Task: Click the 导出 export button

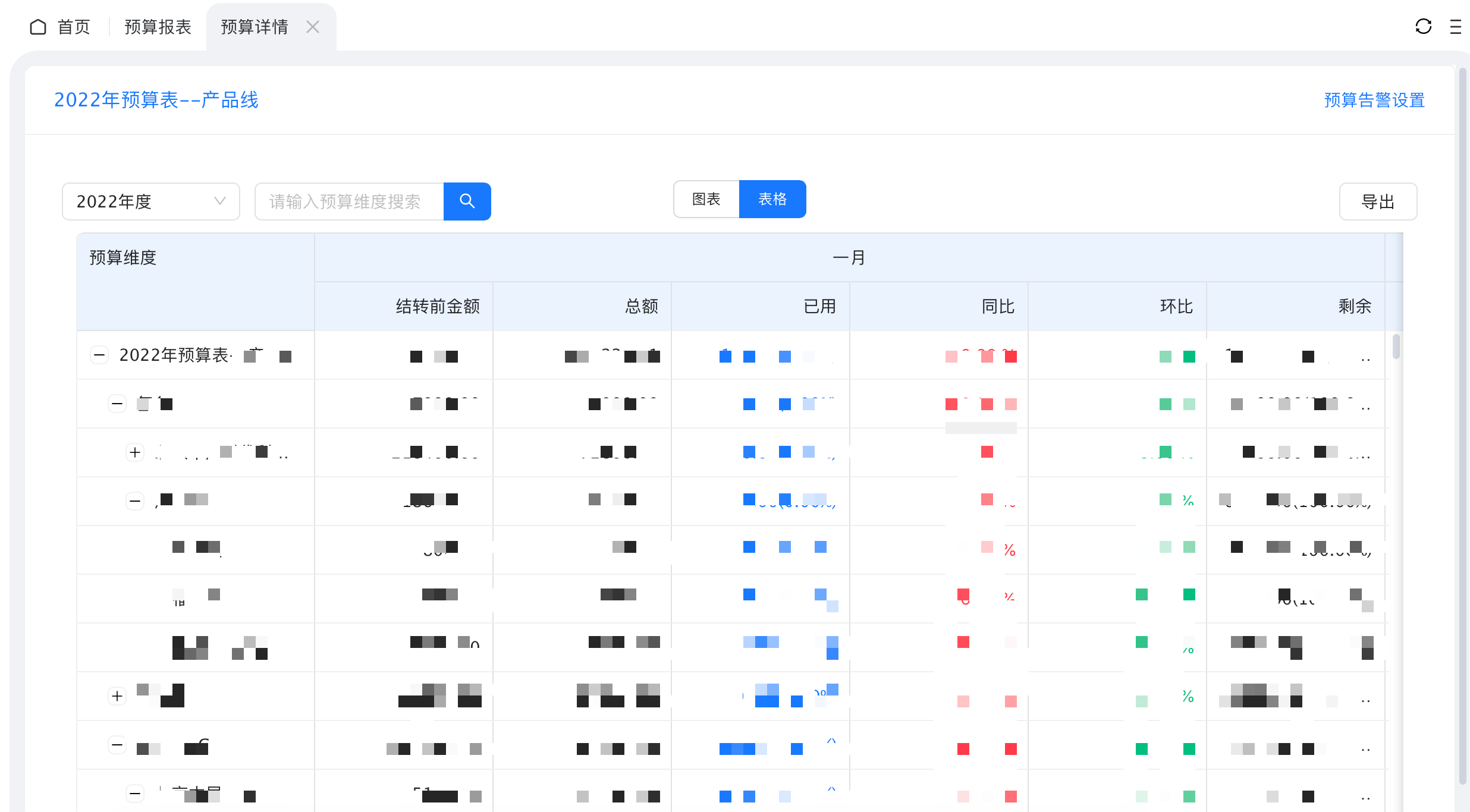Action: point(1377,202)
